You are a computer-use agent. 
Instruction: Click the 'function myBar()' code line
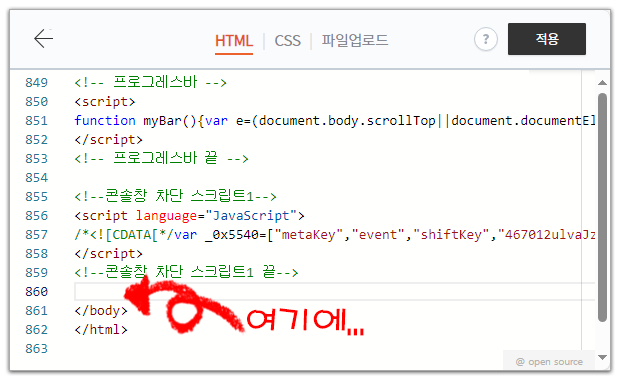point(335,121)
